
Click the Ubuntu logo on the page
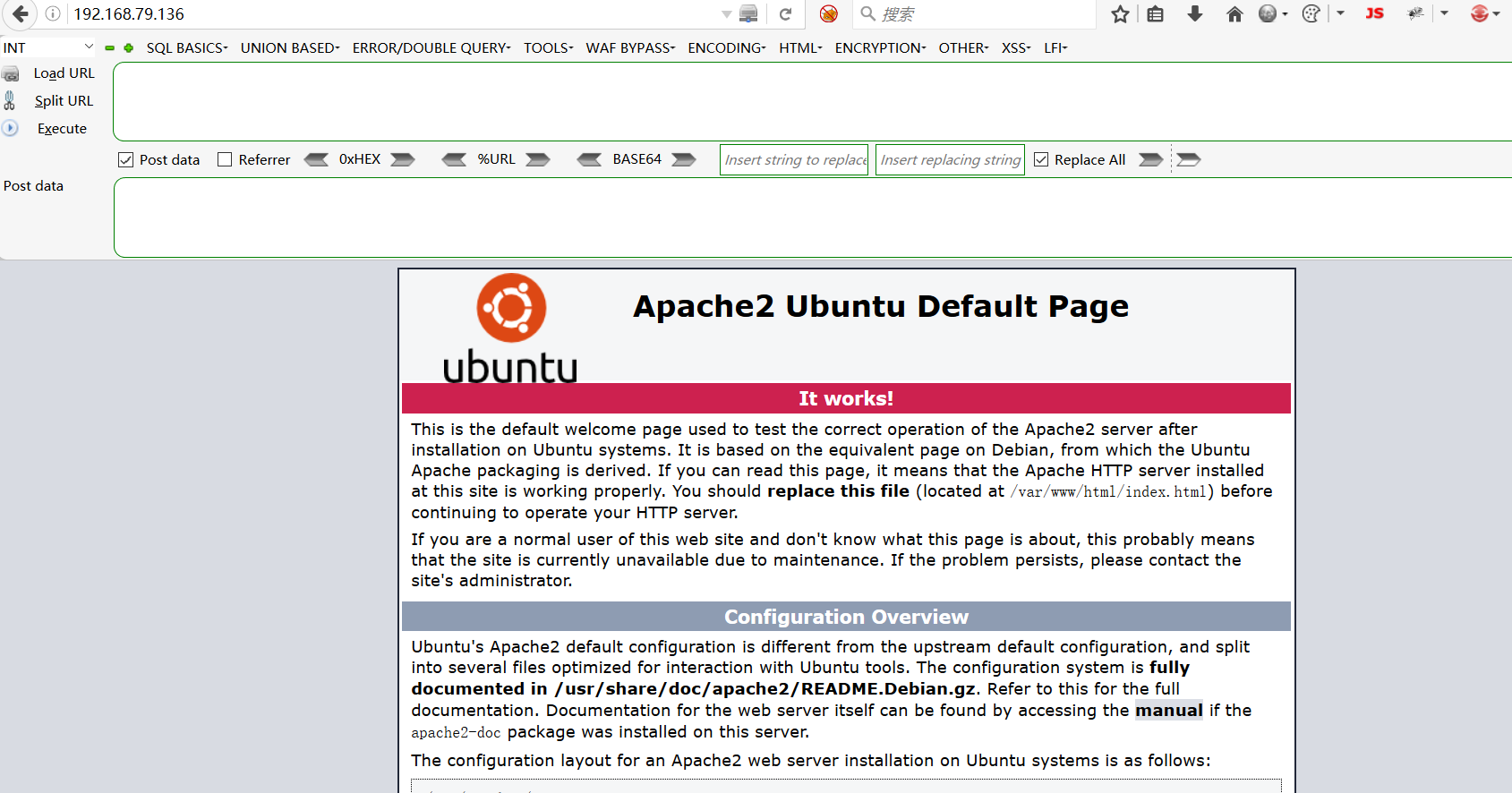click(511, 328)
